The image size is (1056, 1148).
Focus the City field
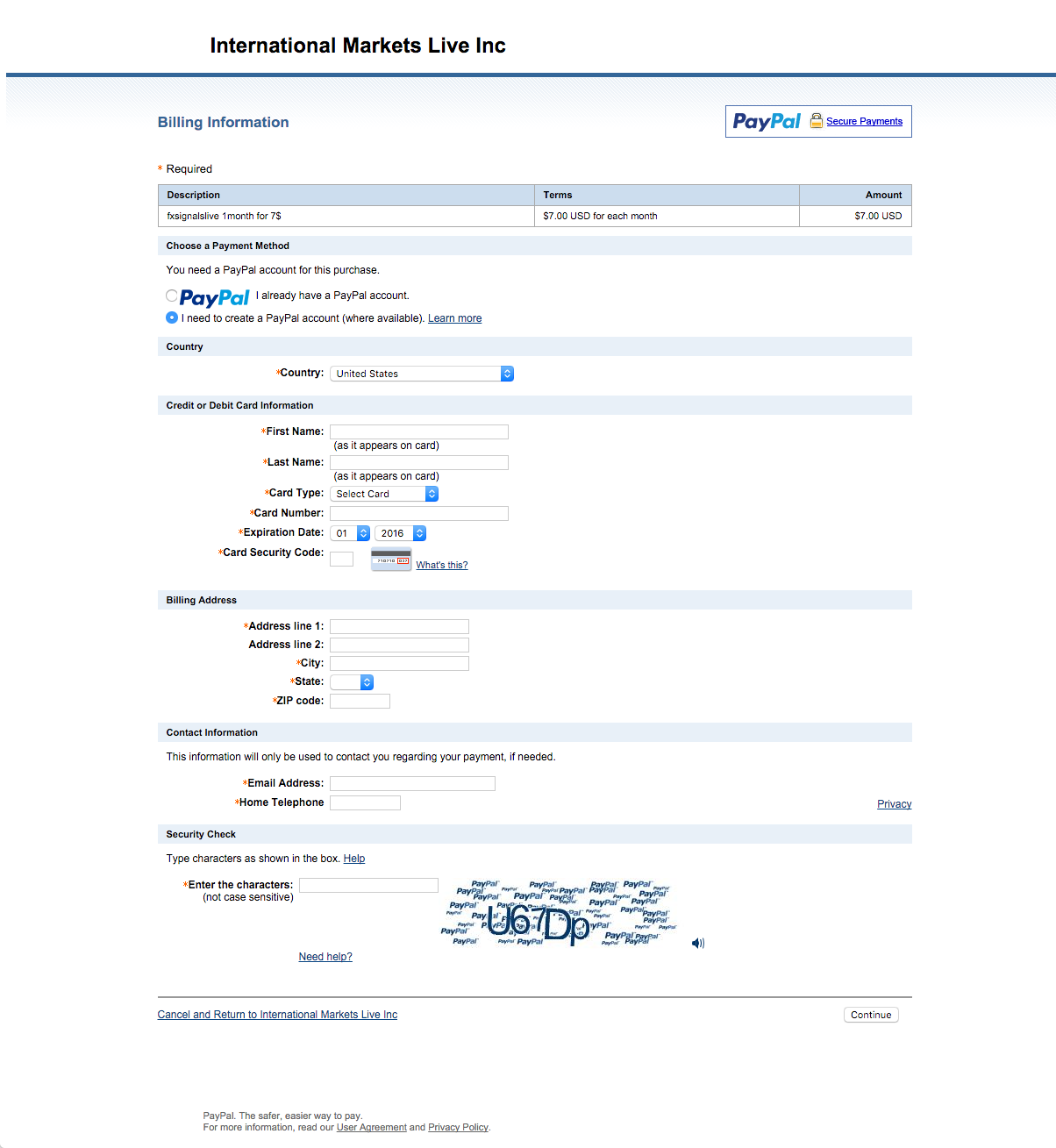(399, 663)
